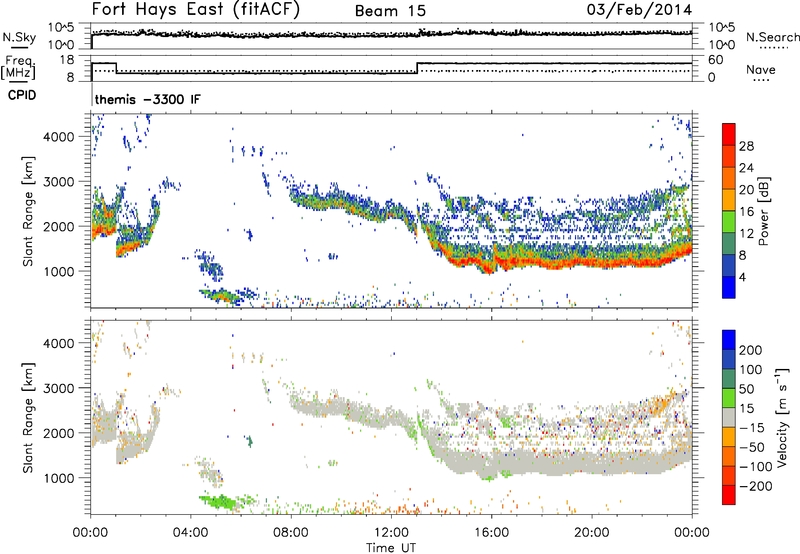Click the Velocity [m s-1] colorbar title
Image resolution: width=800 pixels, height=554 pixels.
[x=780, y=418]
